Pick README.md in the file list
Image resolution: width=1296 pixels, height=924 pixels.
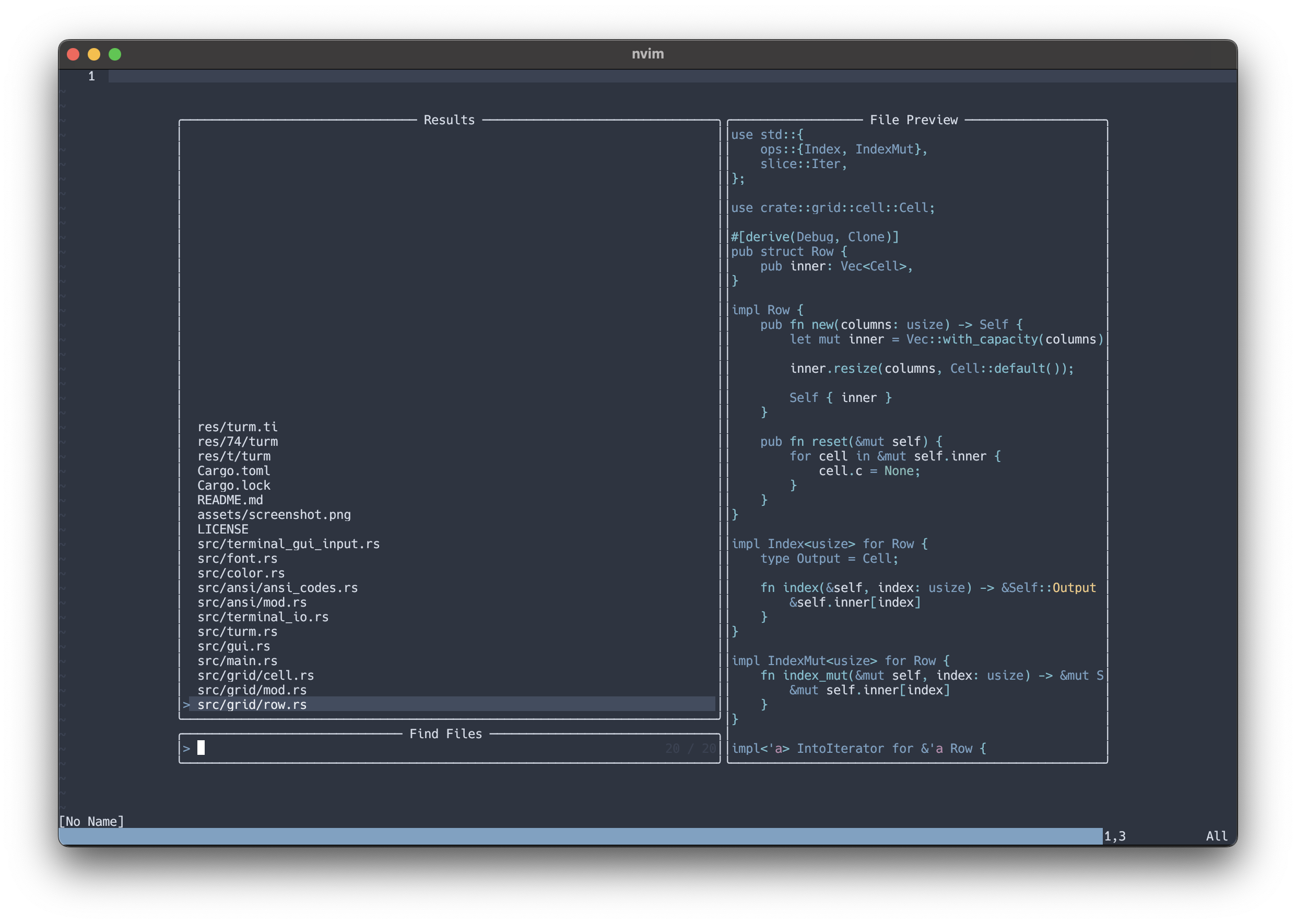click(x=230, y=500)
